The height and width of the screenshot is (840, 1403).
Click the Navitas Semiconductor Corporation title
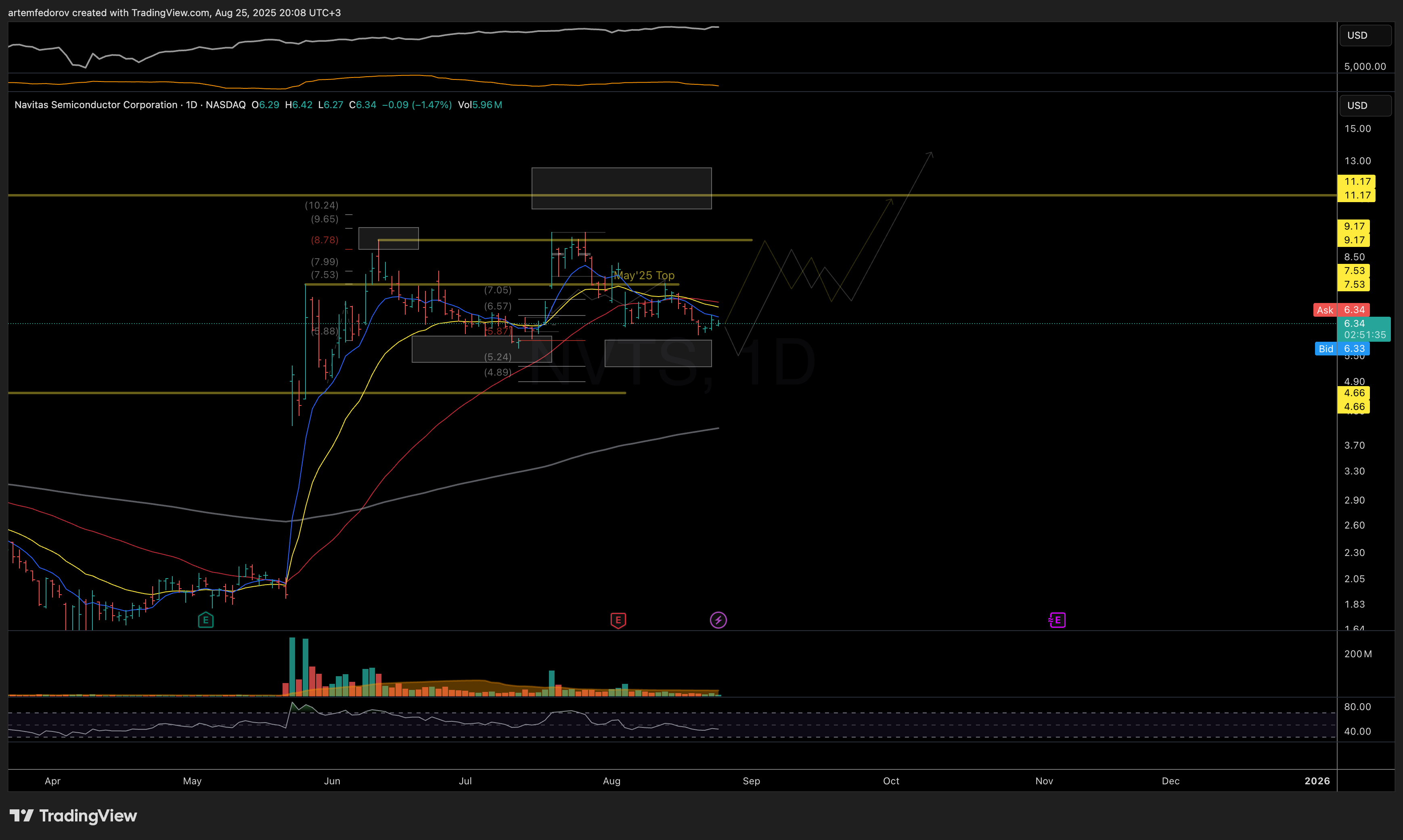pyautogui.click(x=96, y=105)
